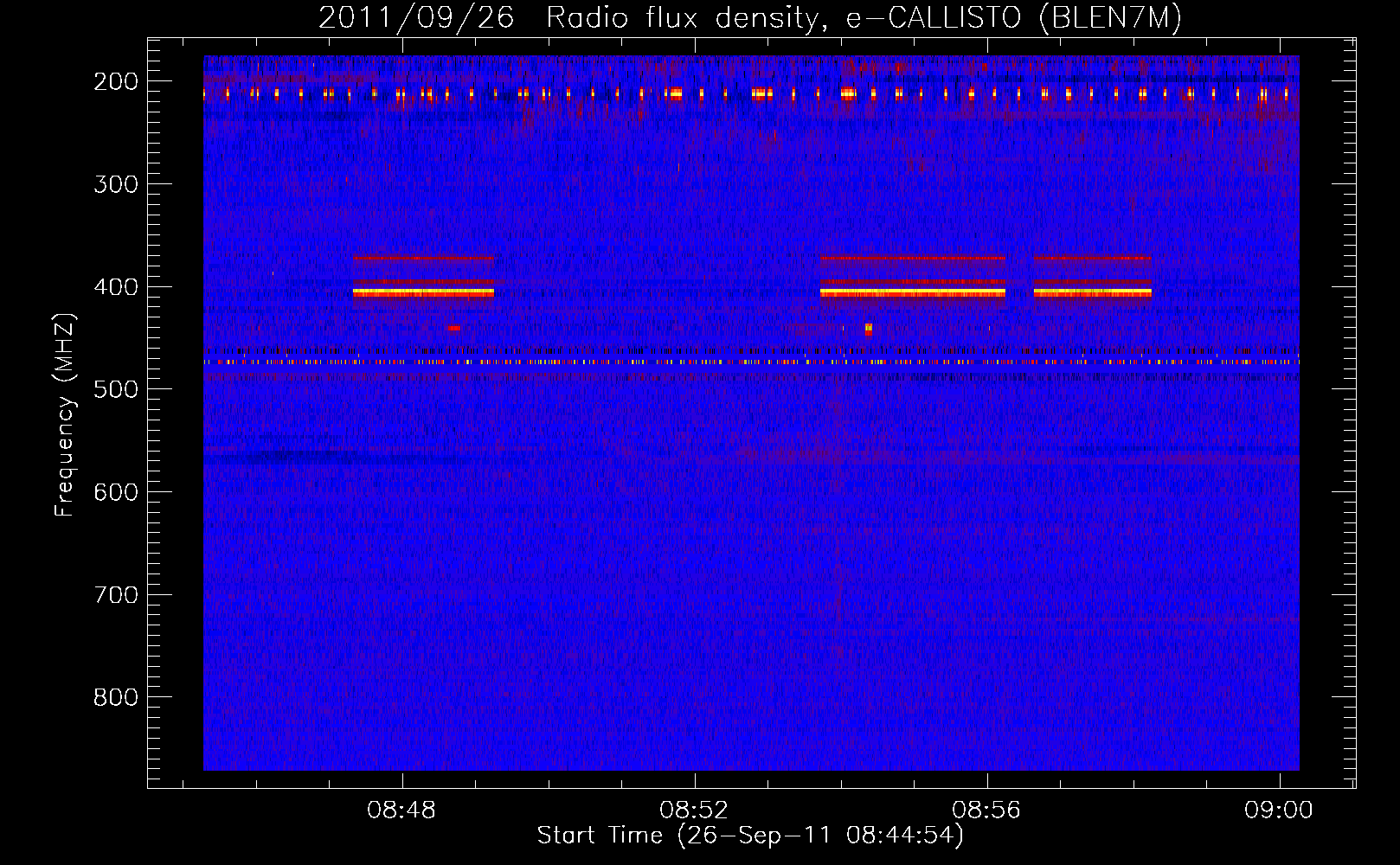Click the long bright 400 MHz band near 08:55
Viewport: 1400px width, 865px height.
click(913, 293)
